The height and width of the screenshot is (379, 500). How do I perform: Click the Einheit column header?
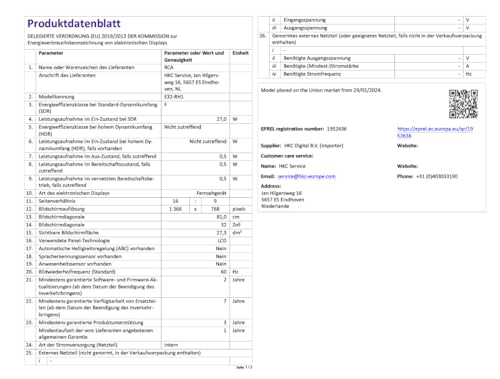coord(240,53)
